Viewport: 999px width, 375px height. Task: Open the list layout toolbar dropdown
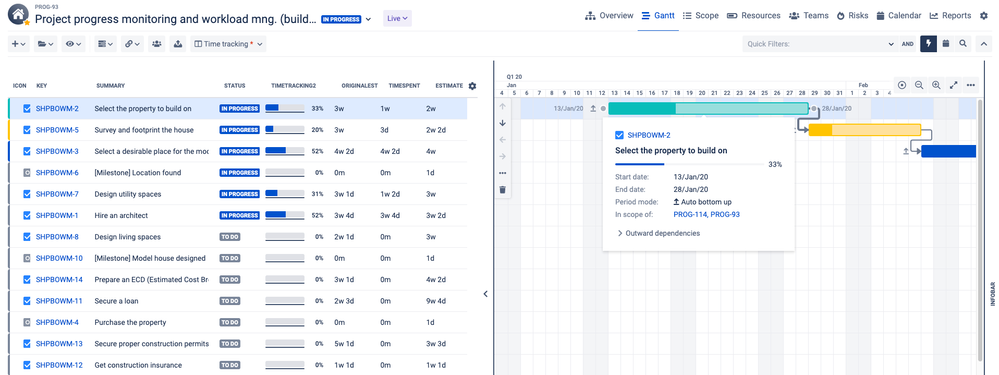pos(105,44)
